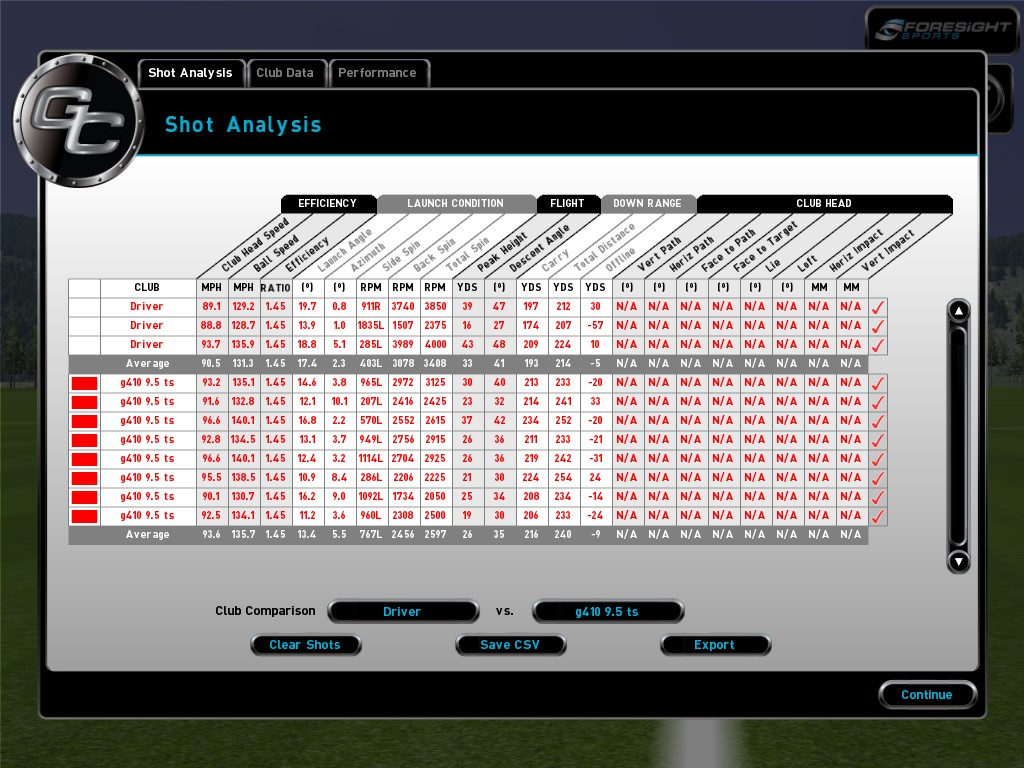This screenshot has height=768, width=1024.
Task: Click the Descent Angle column label
Action: point(539,248)
